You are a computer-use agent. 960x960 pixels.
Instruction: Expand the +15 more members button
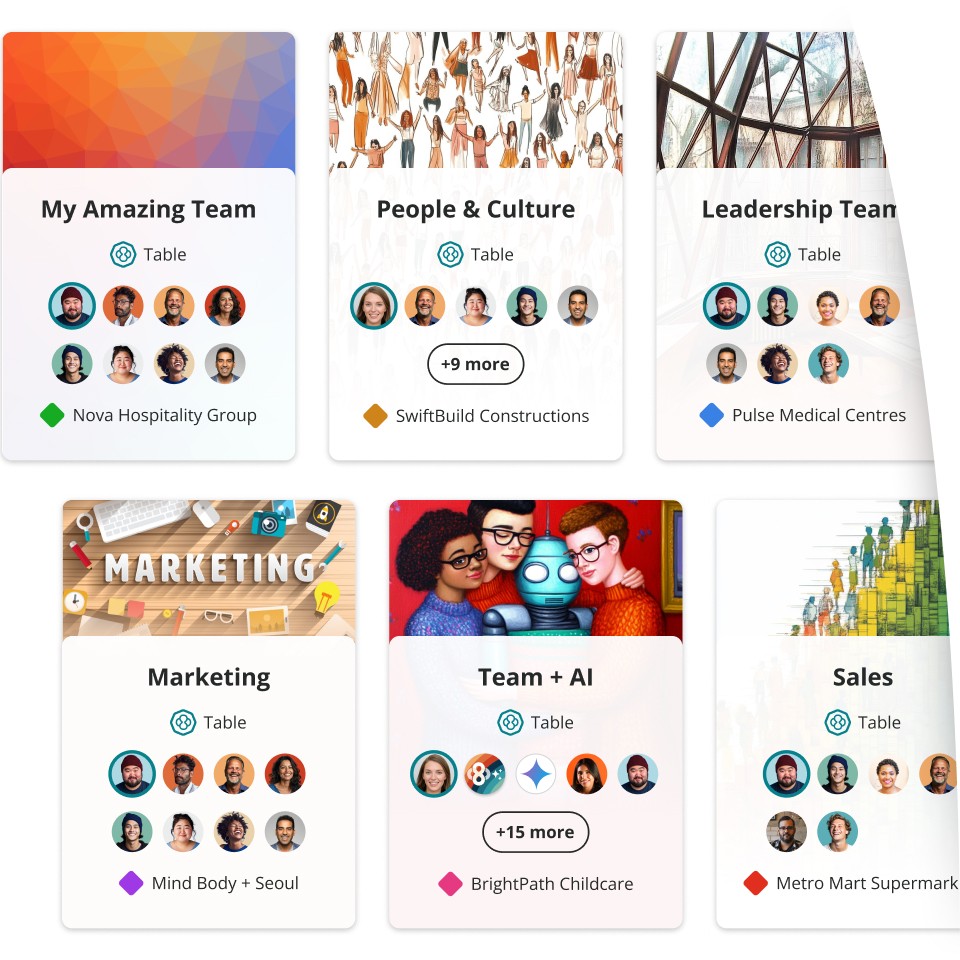[536, 832]
